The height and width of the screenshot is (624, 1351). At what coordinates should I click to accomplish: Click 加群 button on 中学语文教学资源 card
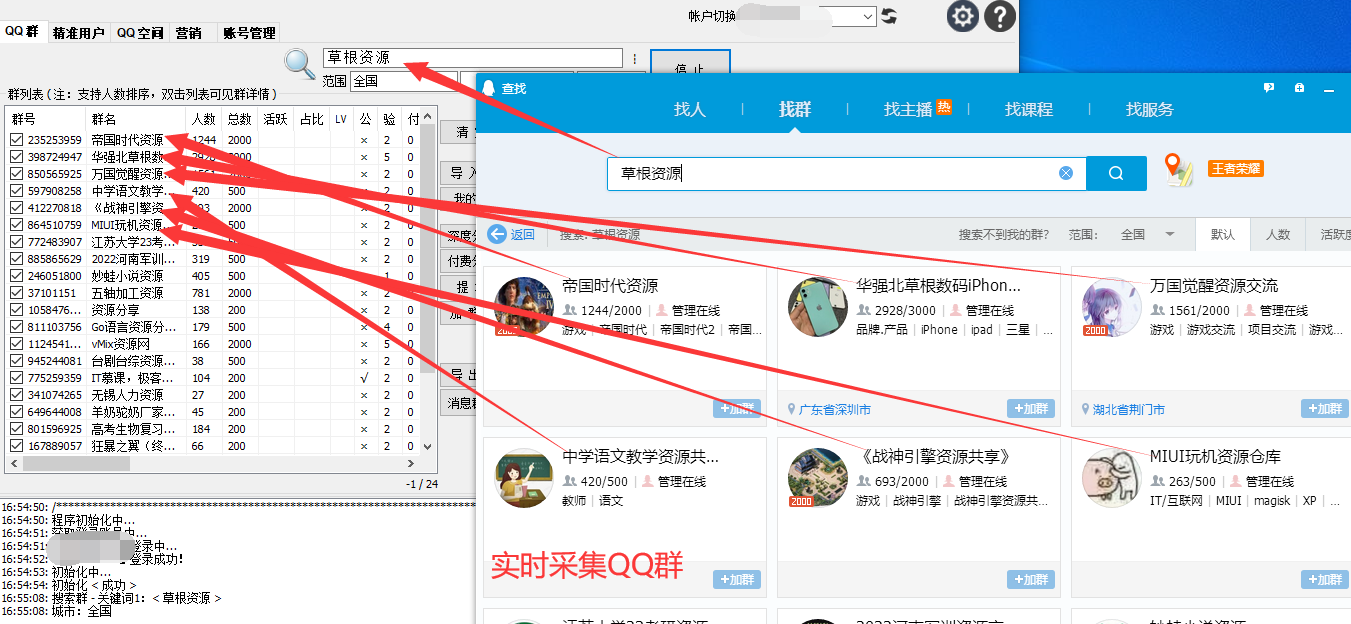(737, 579)
